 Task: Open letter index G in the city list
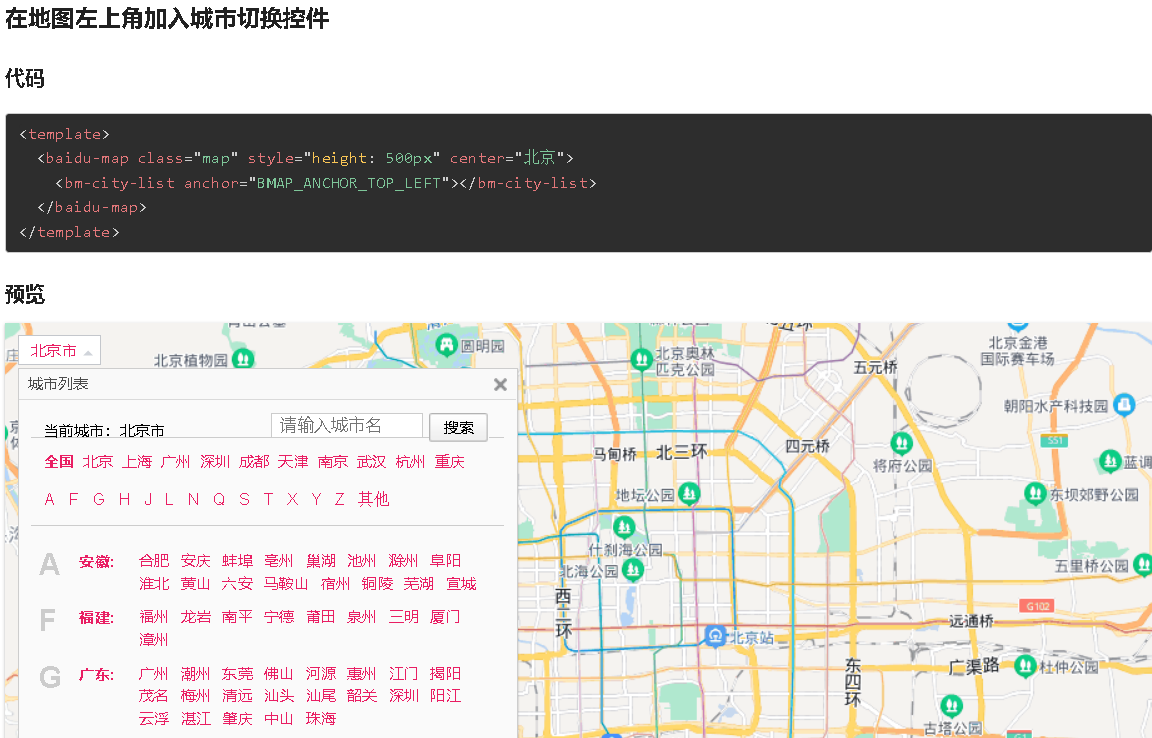click(98, 499)
